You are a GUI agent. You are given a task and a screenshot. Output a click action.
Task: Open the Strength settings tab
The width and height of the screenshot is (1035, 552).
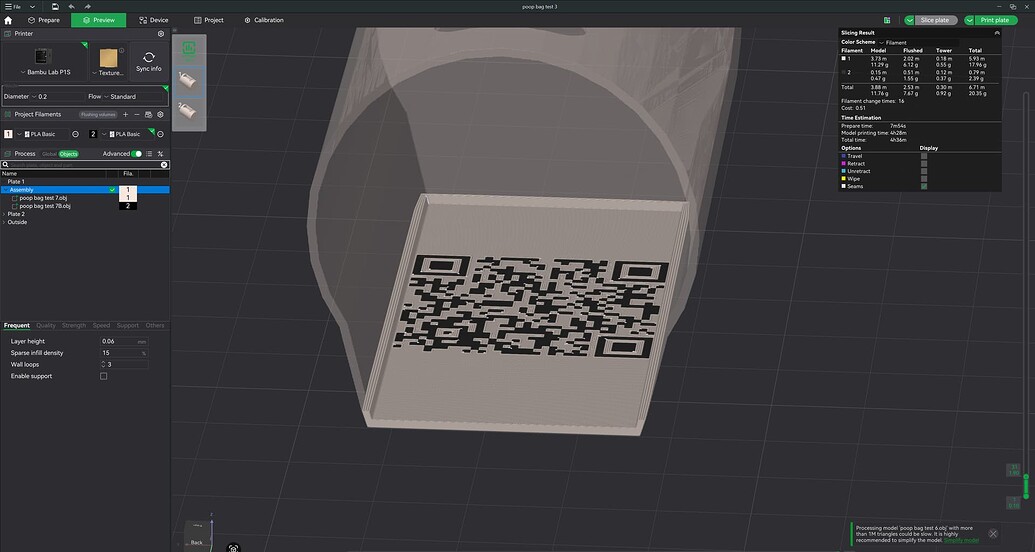point(74,326)
